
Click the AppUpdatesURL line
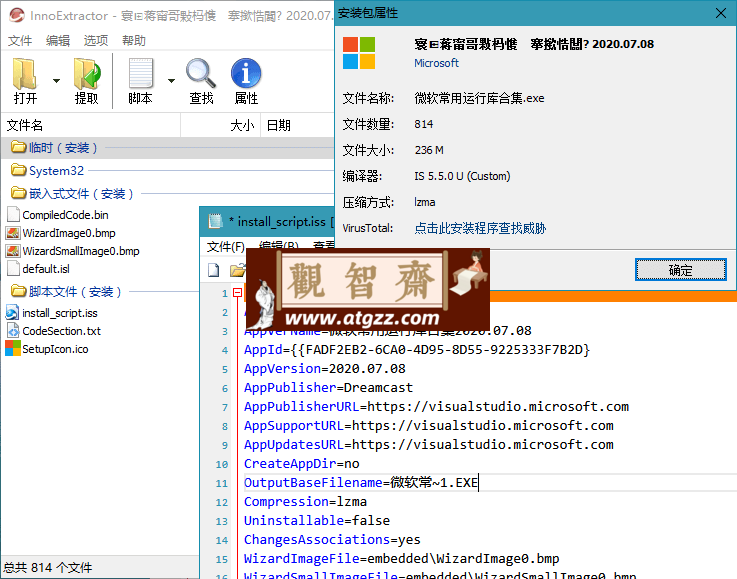click(428, 445)
